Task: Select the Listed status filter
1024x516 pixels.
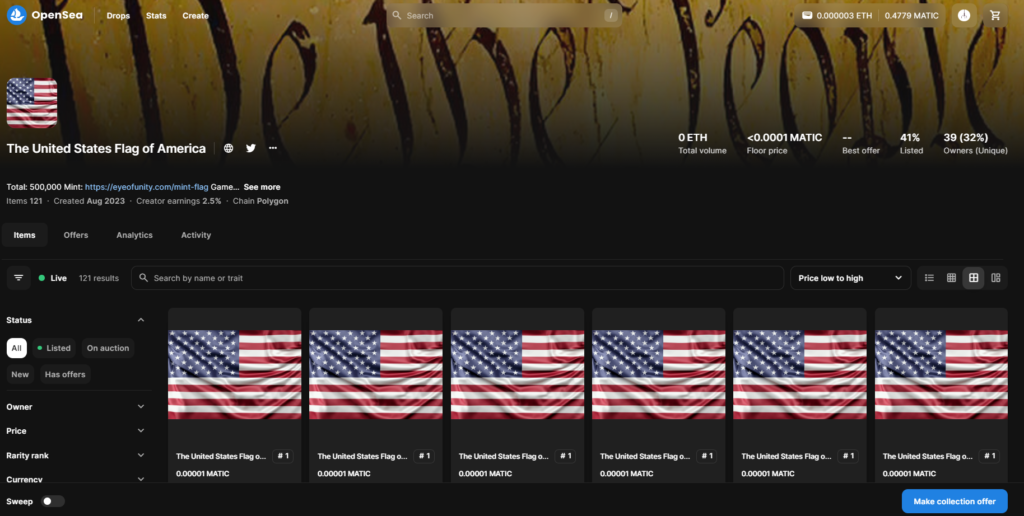Action: tap(54, 348)
